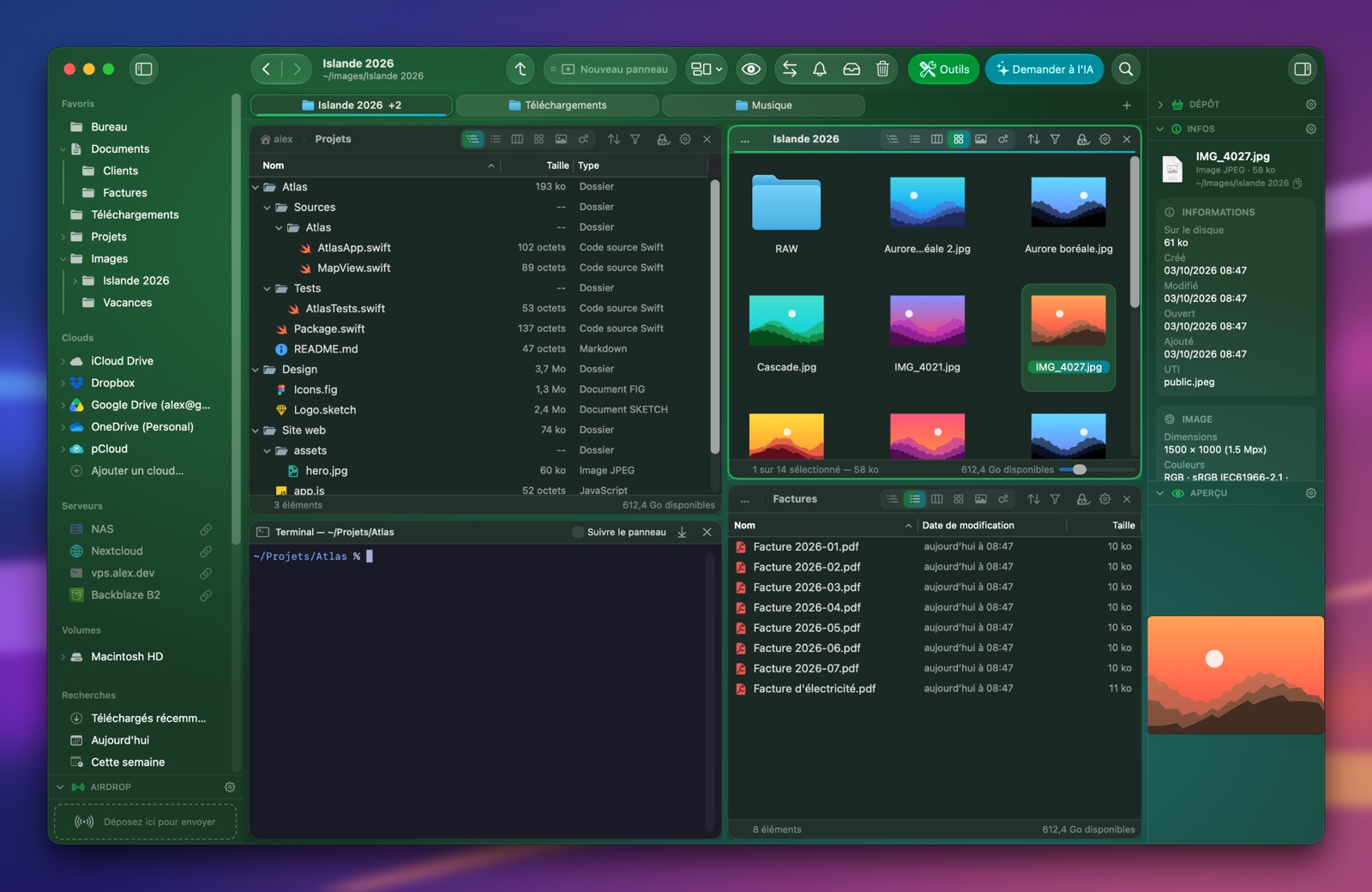Collapse the Sources folder in Projets

pos(268,208)
